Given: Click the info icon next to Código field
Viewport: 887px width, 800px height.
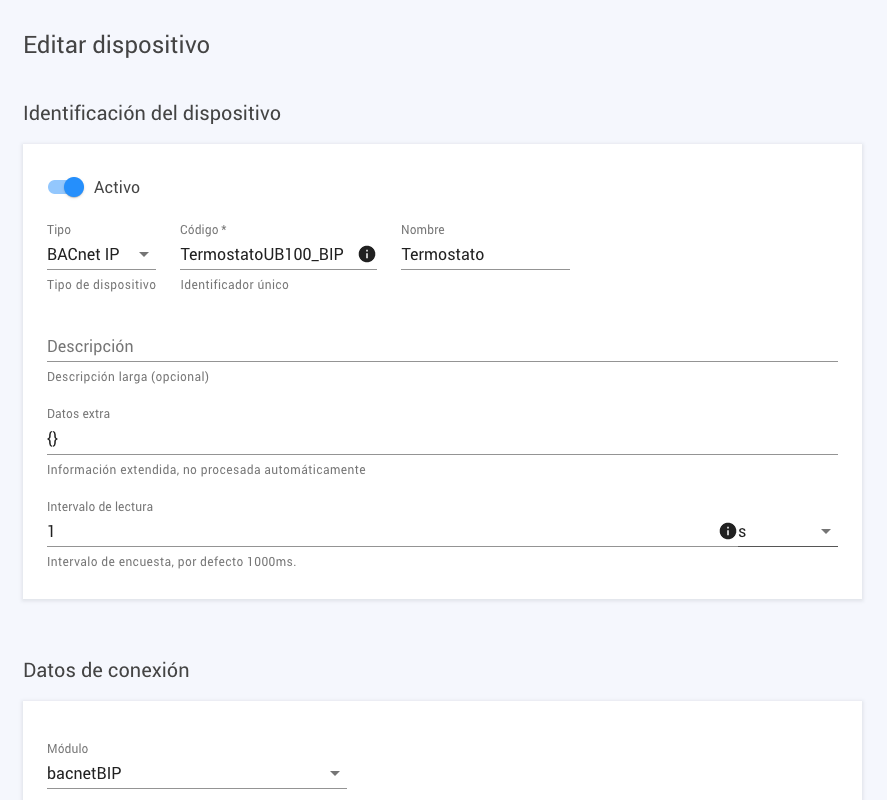Looking at the screenshot, I should tap(367, 254).
